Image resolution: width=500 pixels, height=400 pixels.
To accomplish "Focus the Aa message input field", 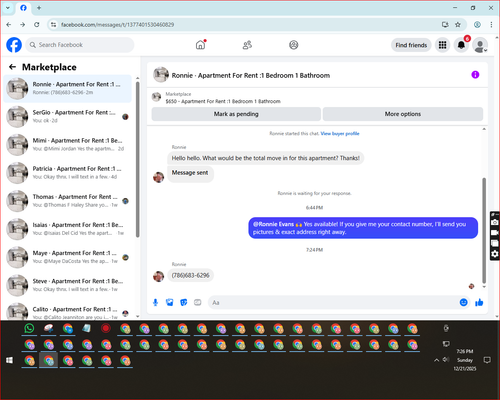I will [333, 302].
